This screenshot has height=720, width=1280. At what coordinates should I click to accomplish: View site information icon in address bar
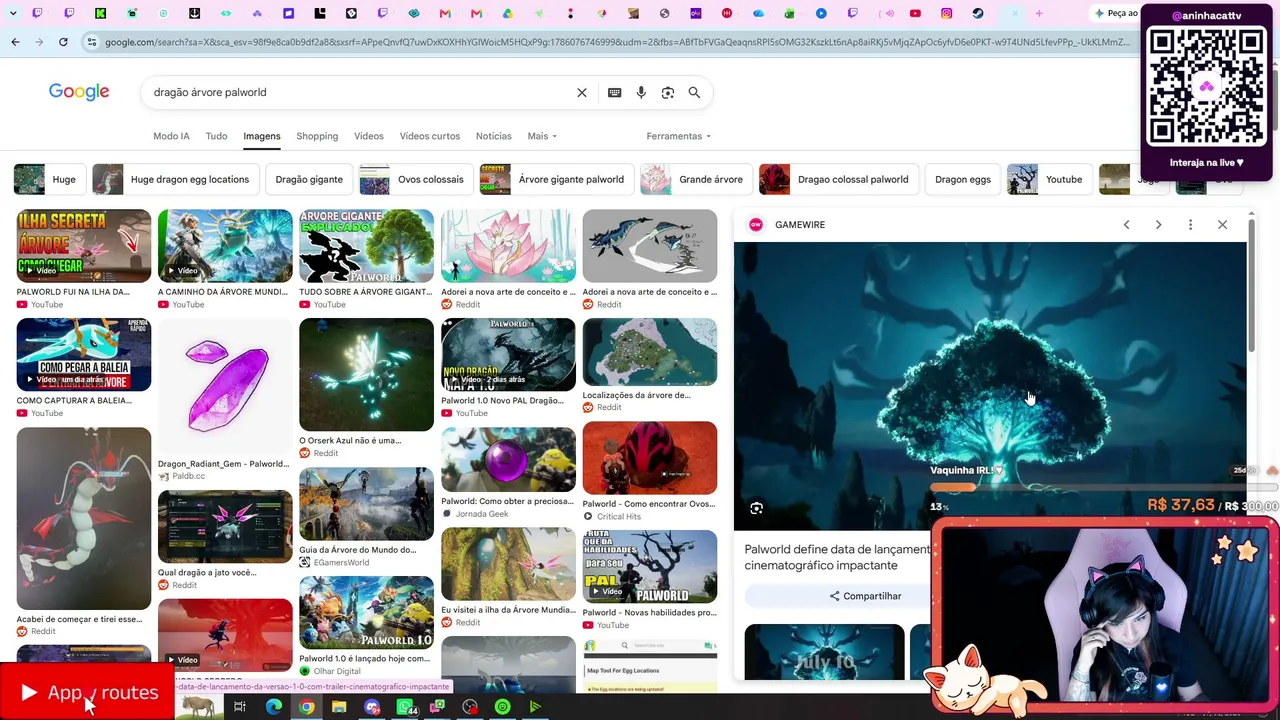click(x=92, y=42)
